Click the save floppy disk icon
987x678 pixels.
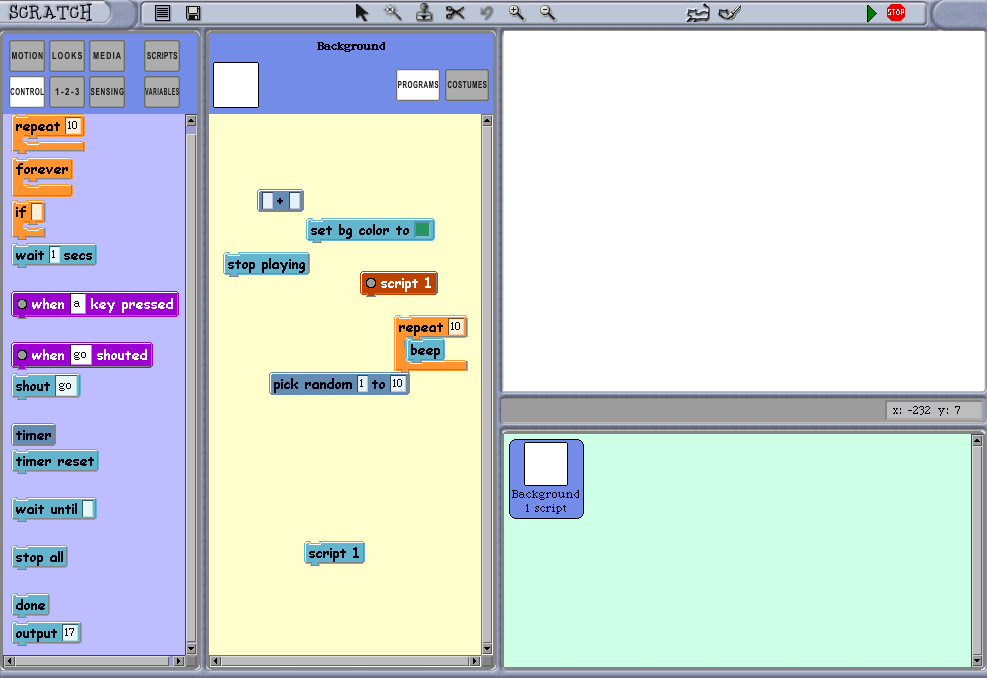point(193,13)
